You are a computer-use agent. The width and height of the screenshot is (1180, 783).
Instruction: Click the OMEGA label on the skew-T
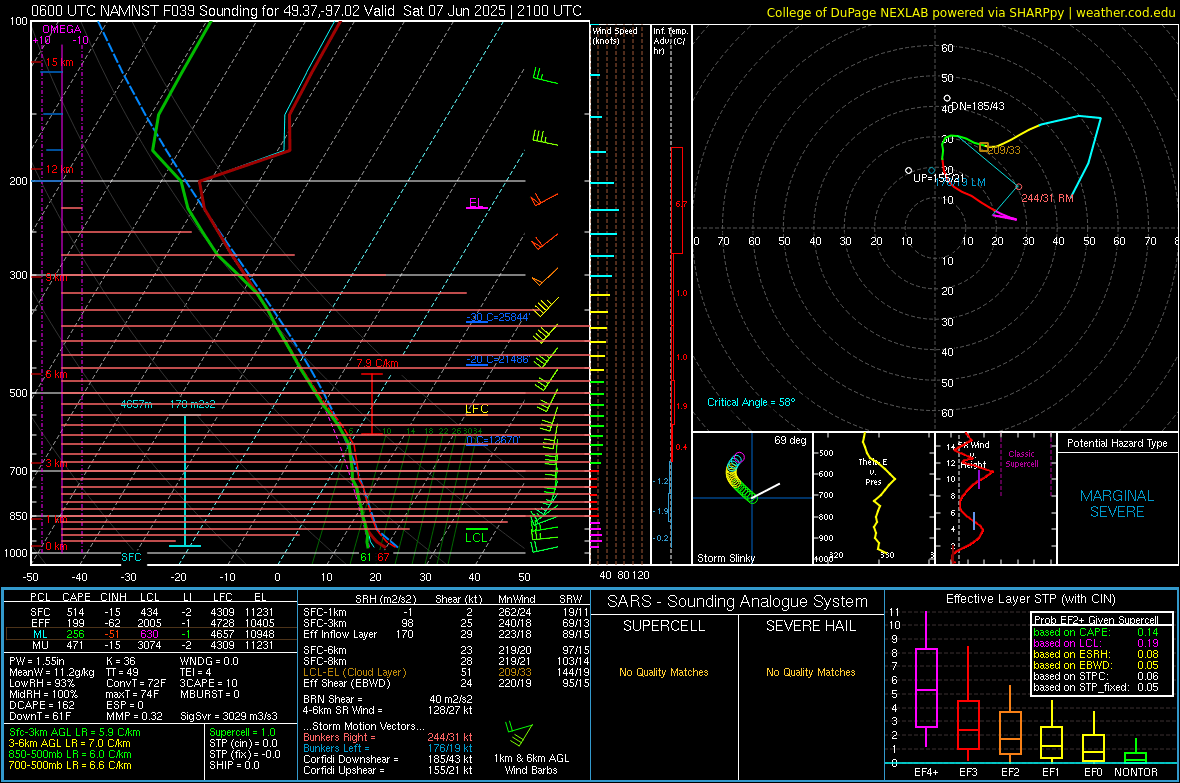(x=61, y=29)
